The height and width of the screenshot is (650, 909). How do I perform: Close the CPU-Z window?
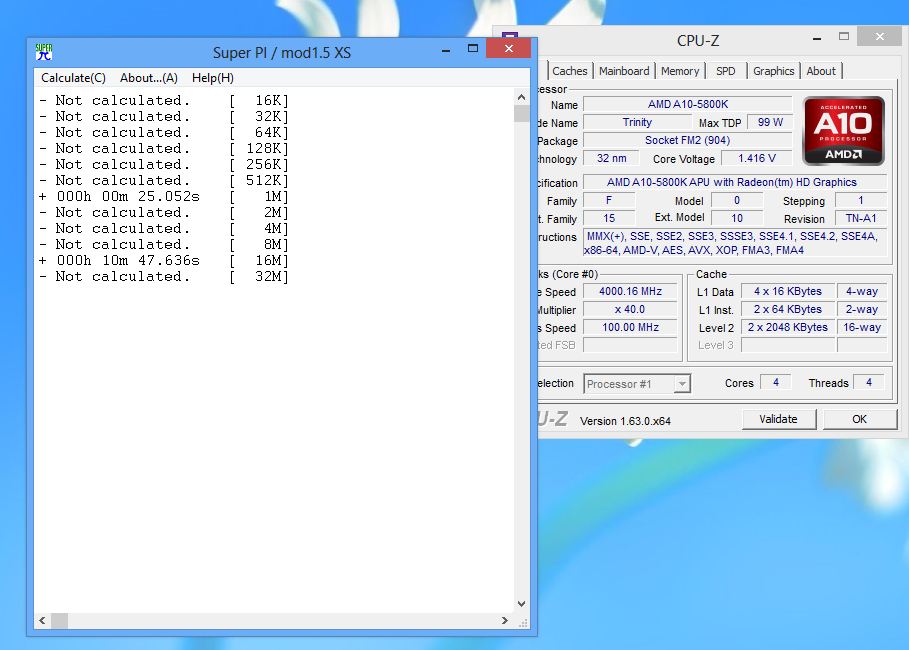879,37
